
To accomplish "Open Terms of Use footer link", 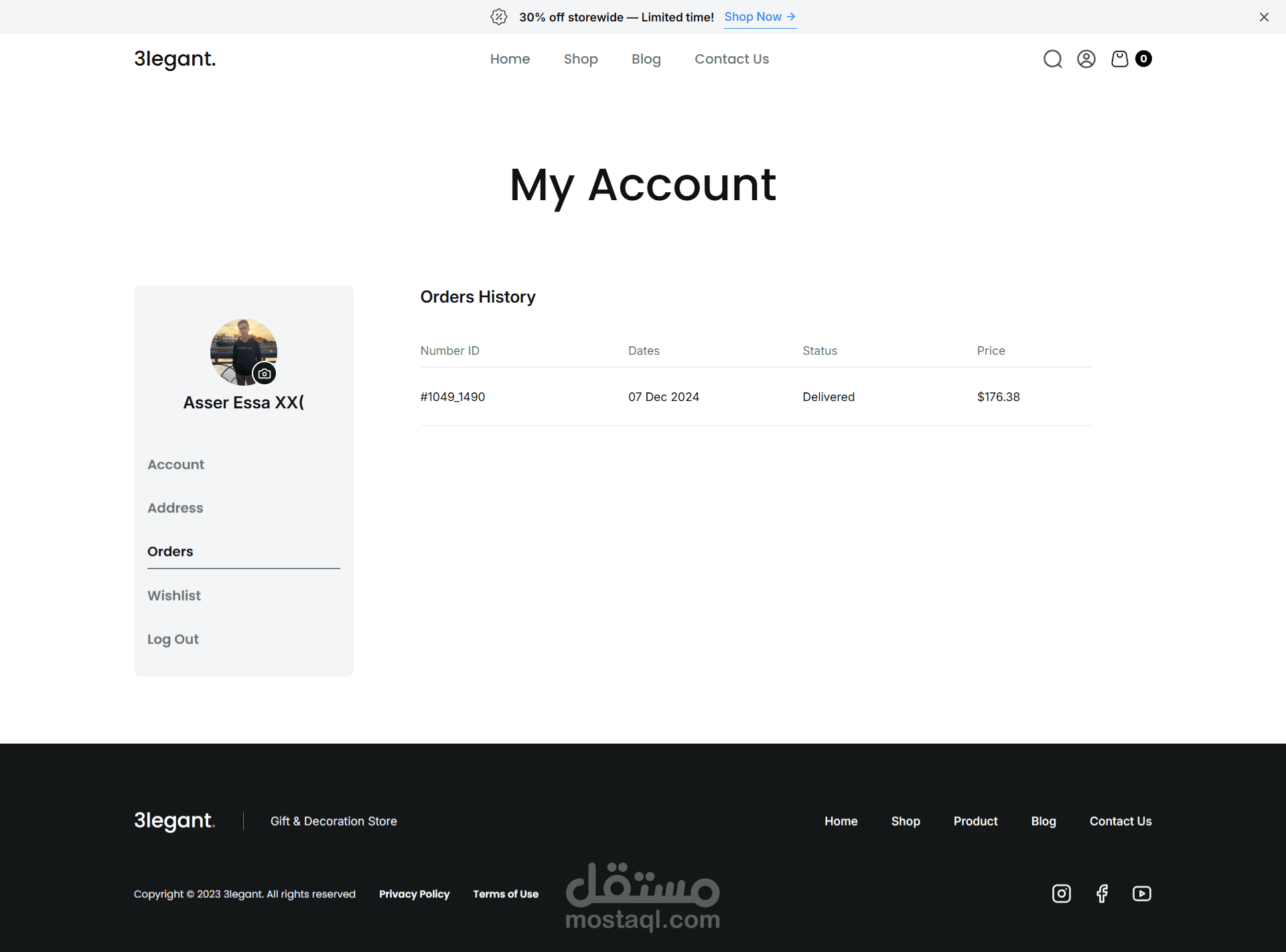I will [505, 894].
